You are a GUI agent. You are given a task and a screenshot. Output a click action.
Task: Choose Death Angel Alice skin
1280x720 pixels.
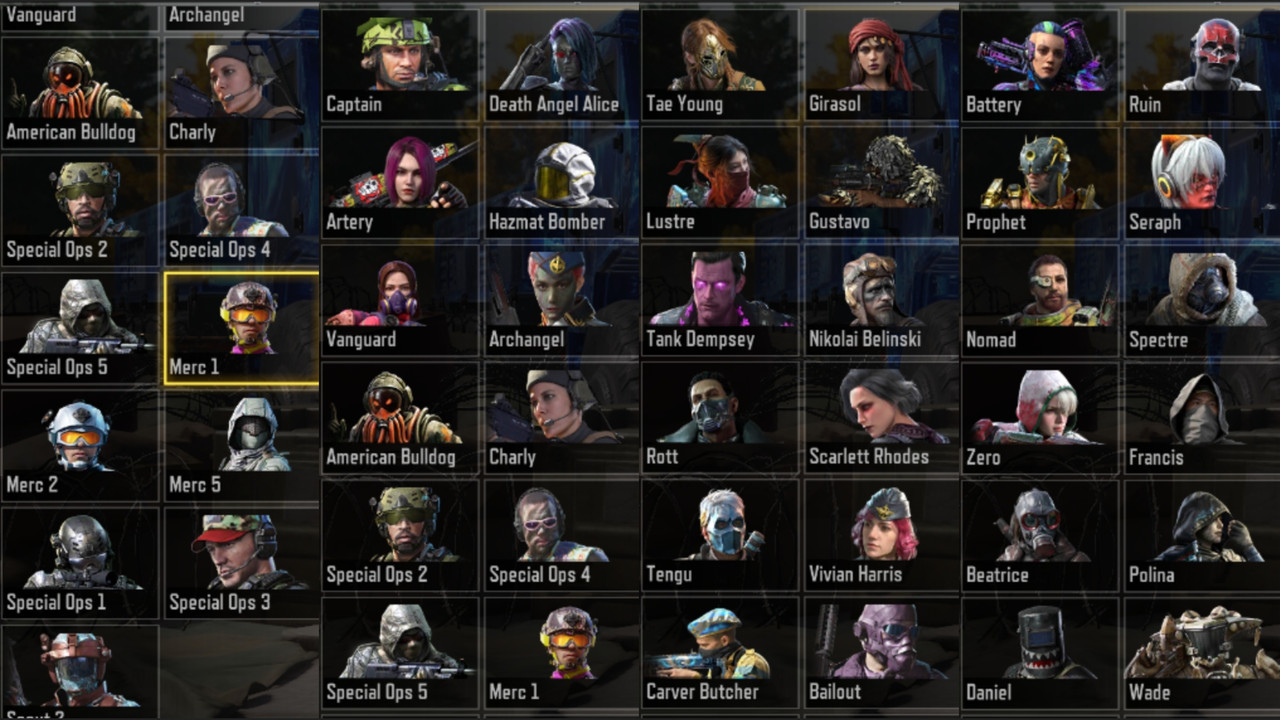[x=562, y=64]
